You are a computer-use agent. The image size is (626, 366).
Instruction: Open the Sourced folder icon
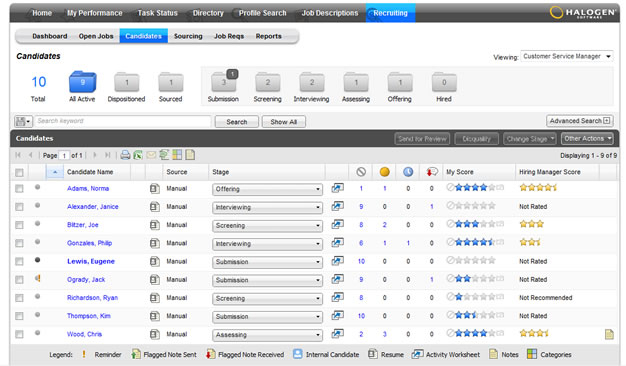[x=171, y=82]
